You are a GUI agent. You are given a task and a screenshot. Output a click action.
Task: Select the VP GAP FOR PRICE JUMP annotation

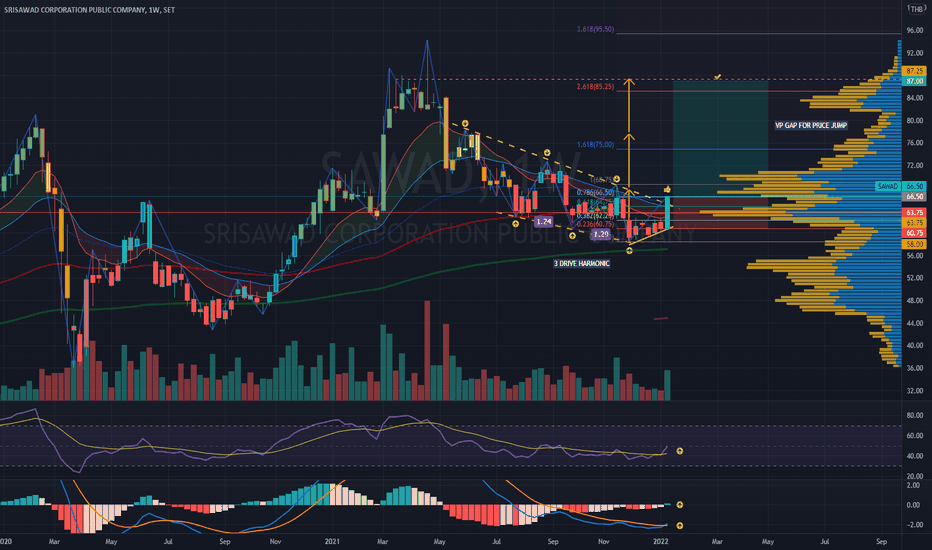[x=811, y=125]
